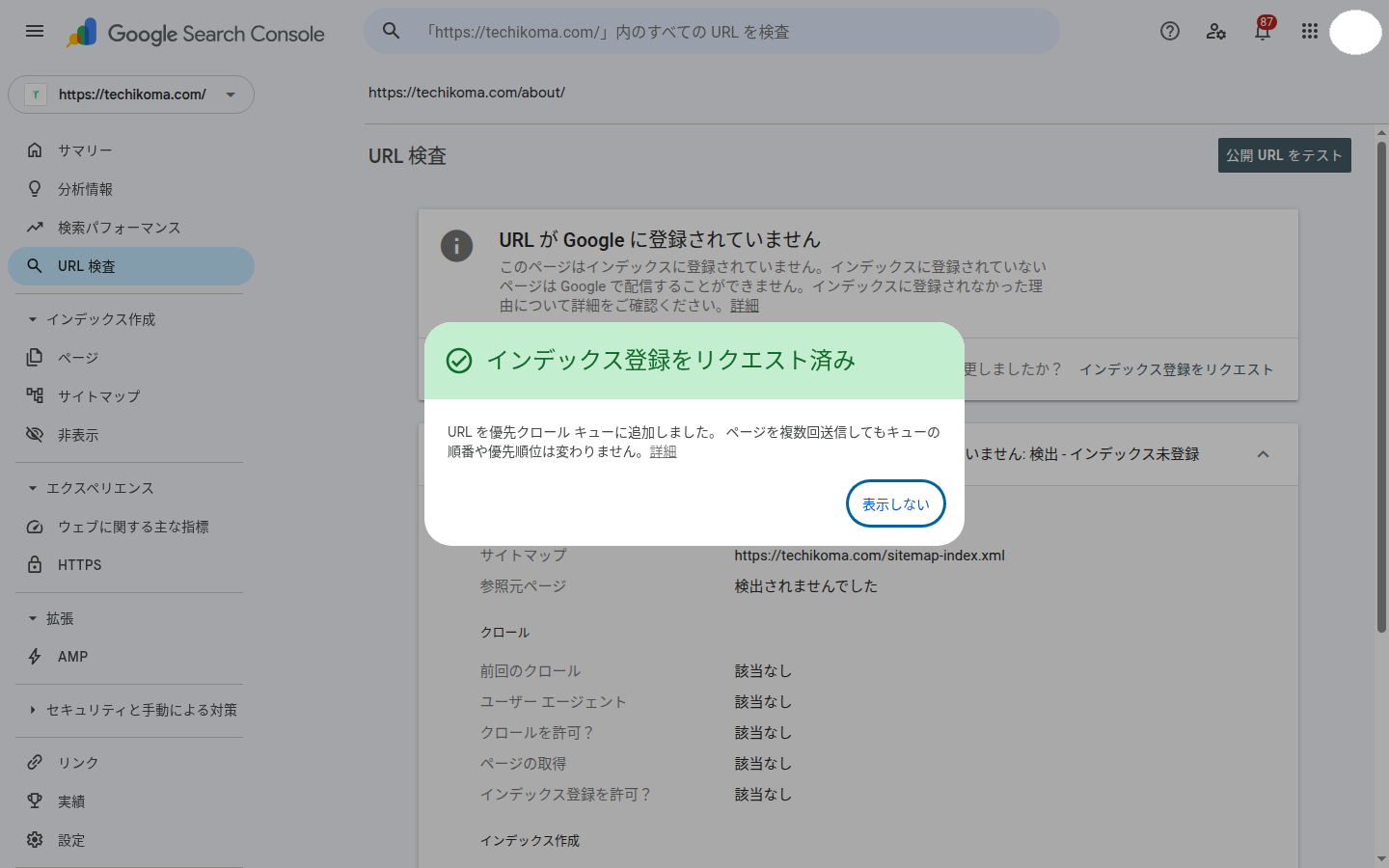Click the info icon in the index status card
The image size is (1389, 868).
[456, 245]
